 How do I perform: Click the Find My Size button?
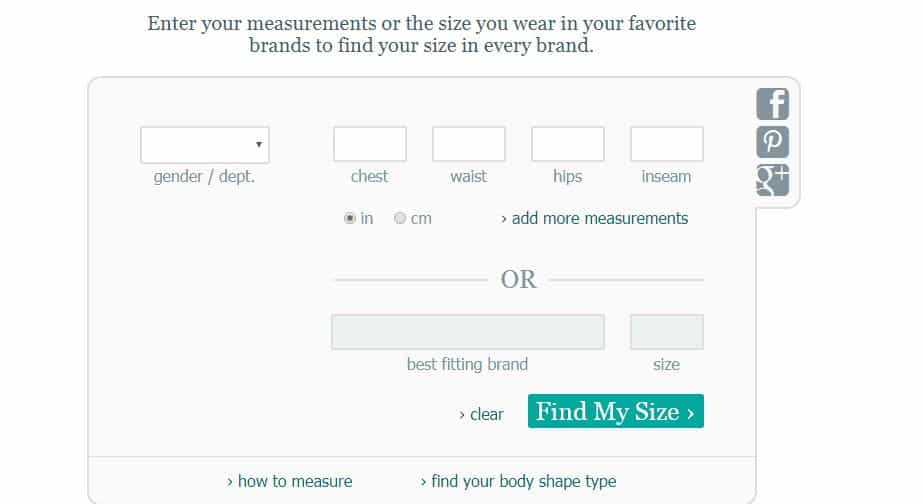pyautogui.click(x=616, y=411)
